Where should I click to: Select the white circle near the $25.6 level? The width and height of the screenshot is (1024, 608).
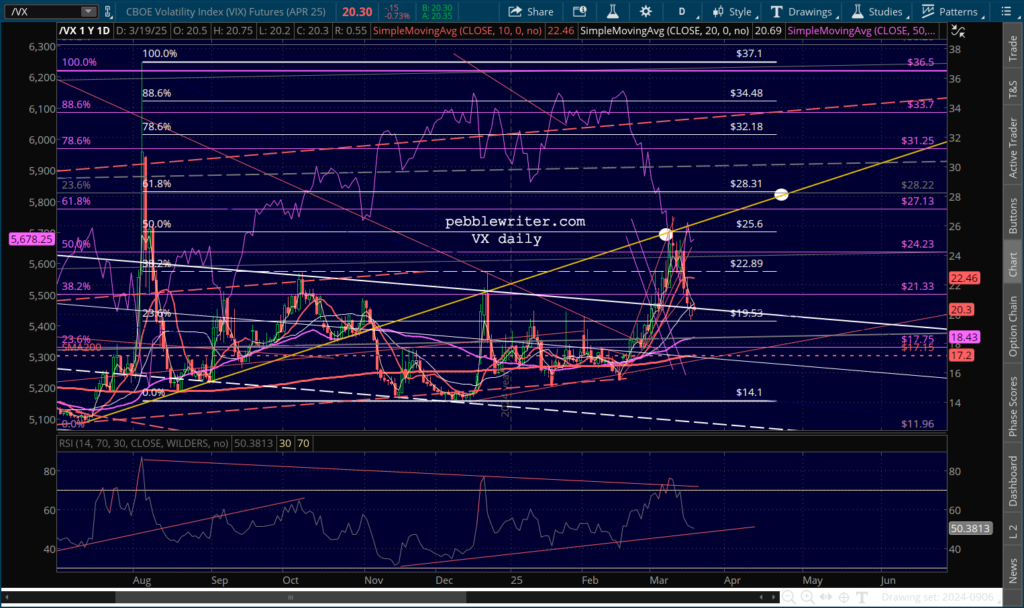pyautogui.click(x=665, y=234)
